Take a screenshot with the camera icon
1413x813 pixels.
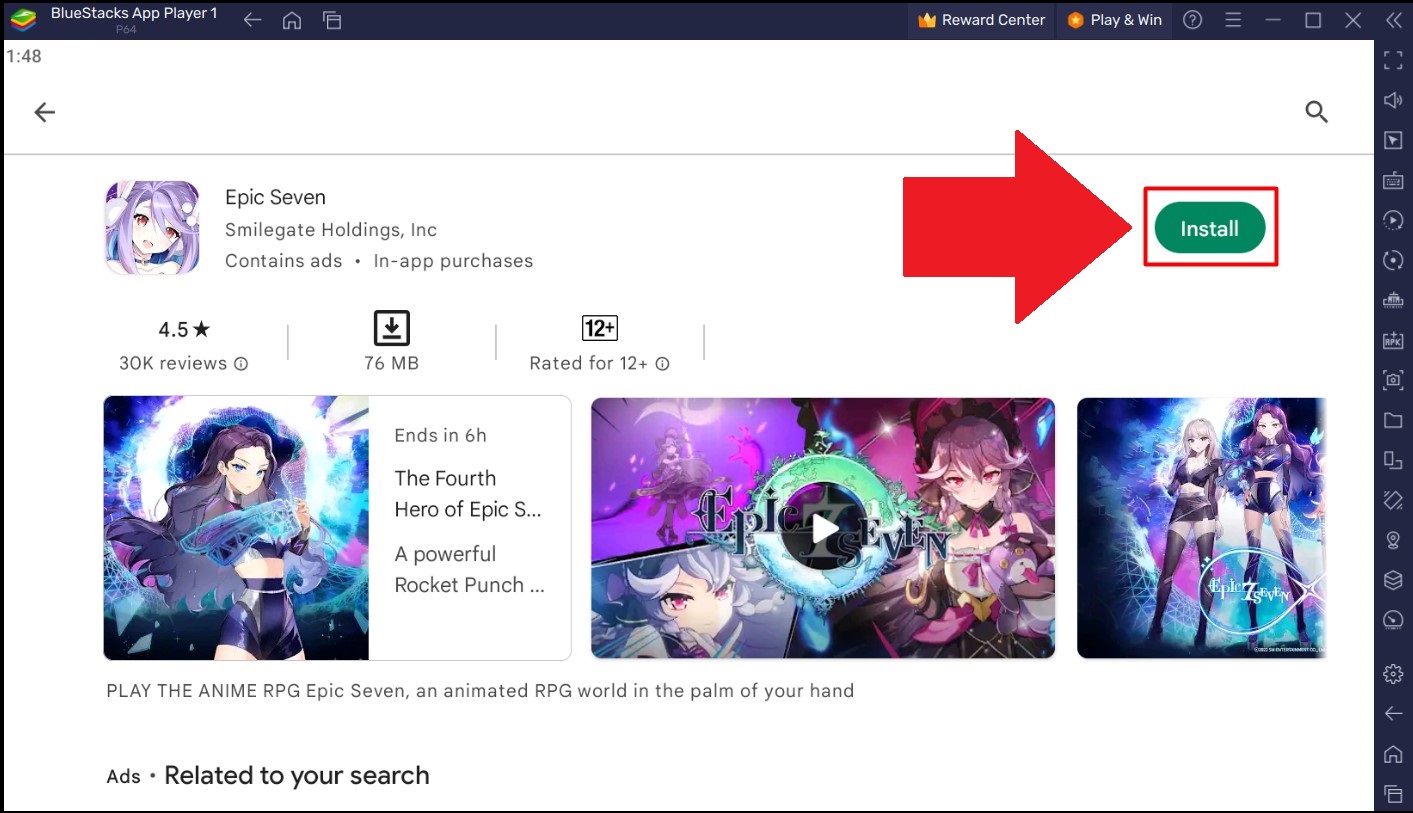[1392, 380]
